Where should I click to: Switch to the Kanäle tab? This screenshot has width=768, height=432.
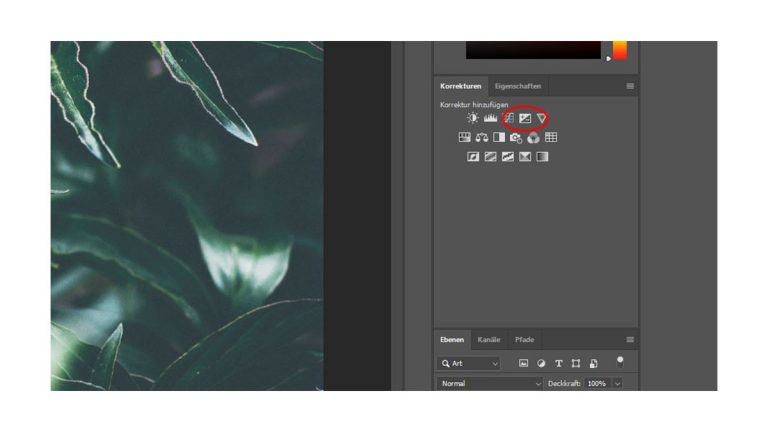[489, 340]
